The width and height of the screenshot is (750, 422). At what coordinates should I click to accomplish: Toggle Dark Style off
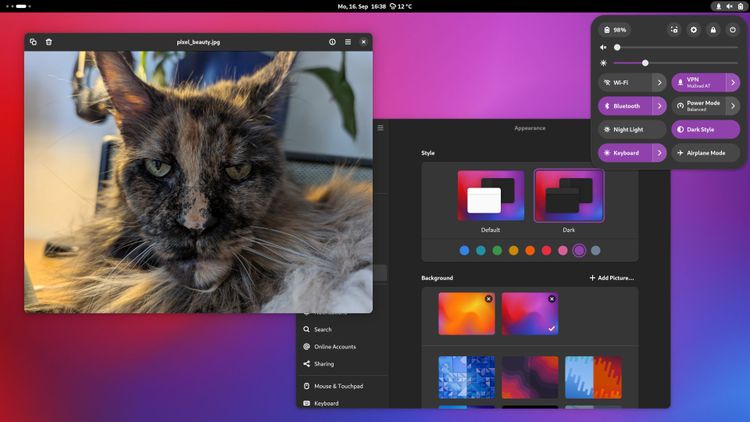tap(706, 129)
